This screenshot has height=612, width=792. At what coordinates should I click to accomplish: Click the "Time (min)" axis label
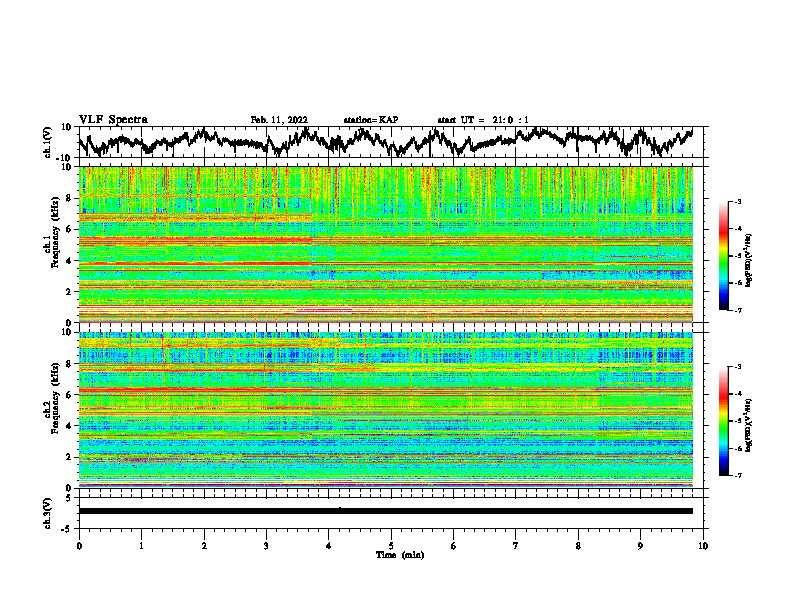point(400,555)
